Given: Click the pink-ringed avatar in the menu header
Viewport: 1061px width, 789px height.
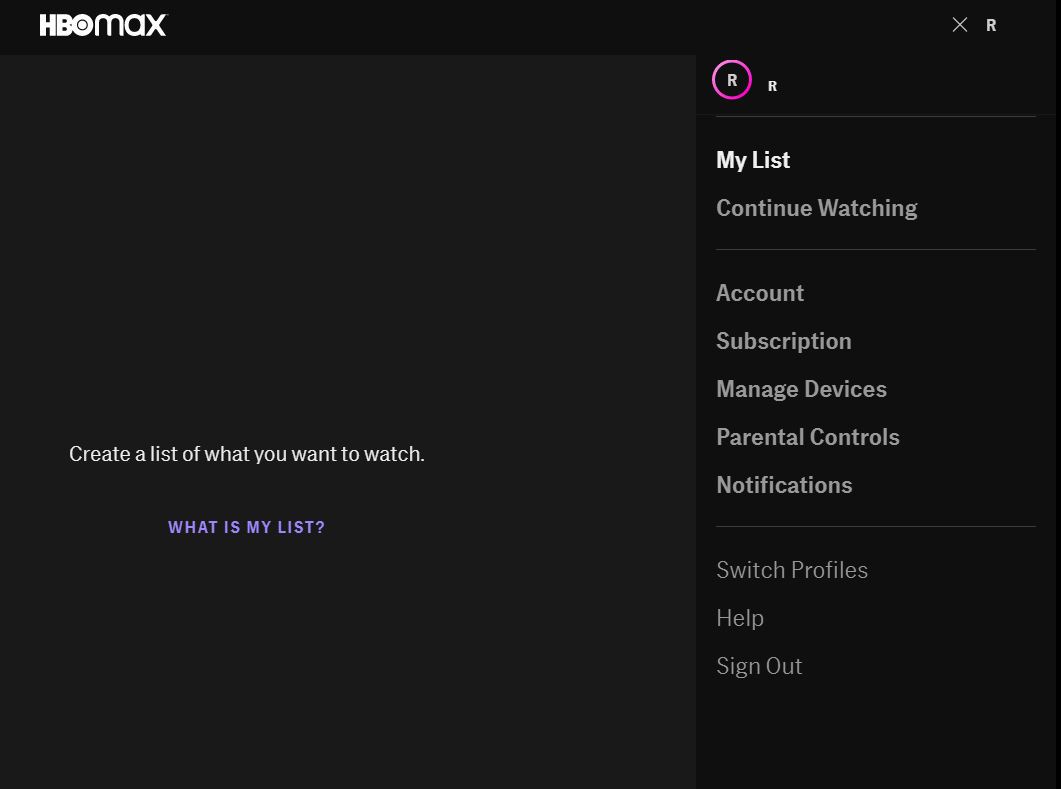Looking at the screenshot, I should pyautogui.click(x=731, y=80).
